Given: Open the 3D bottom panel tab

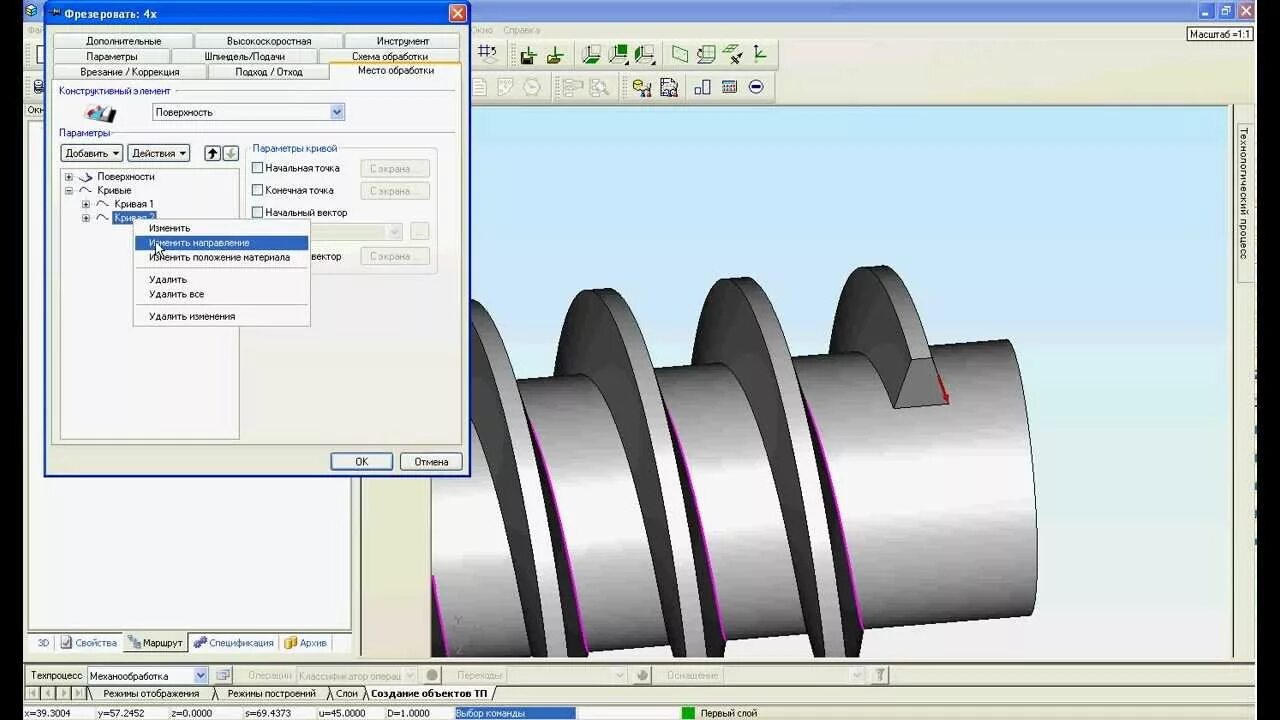Looking at the screenshot, I should (43, 643).
